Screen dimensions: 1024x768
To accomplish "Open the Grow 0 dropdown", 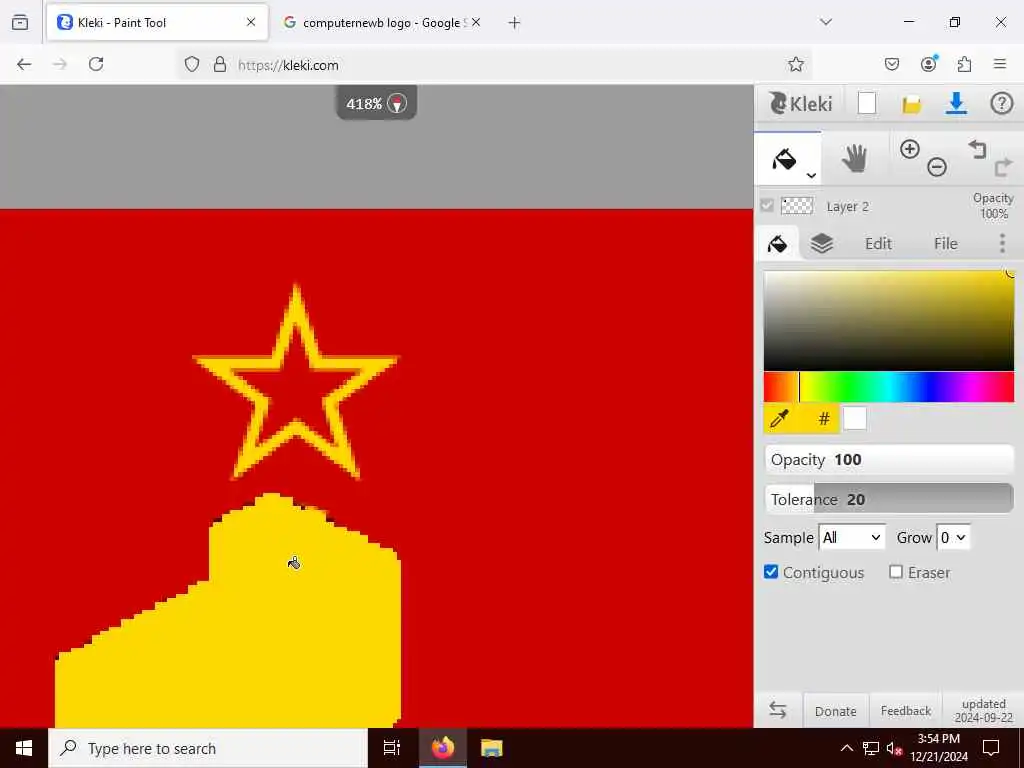I will pos(953,537).
